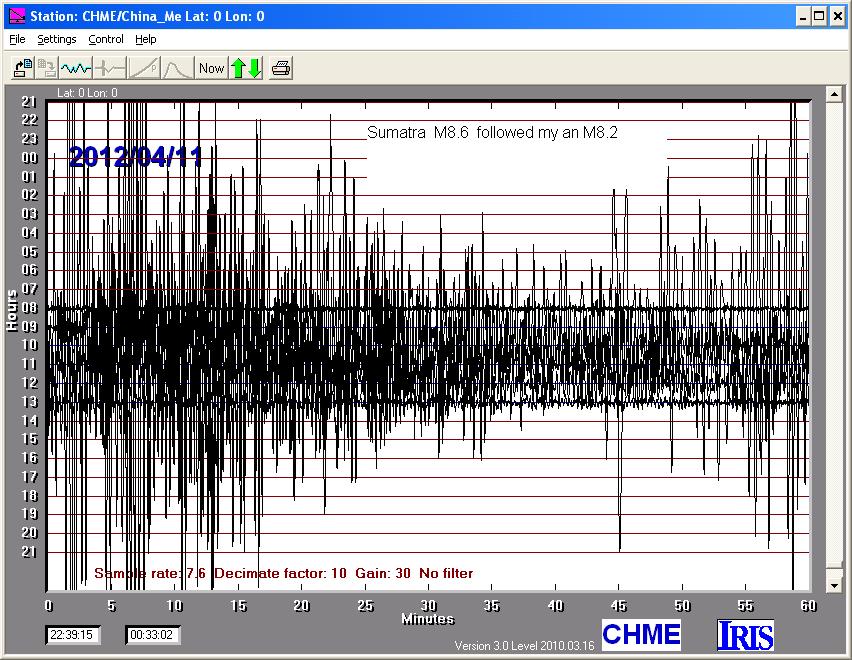
Task: Select the waveform display toolbar icon
Action: (x=76, y=68)
